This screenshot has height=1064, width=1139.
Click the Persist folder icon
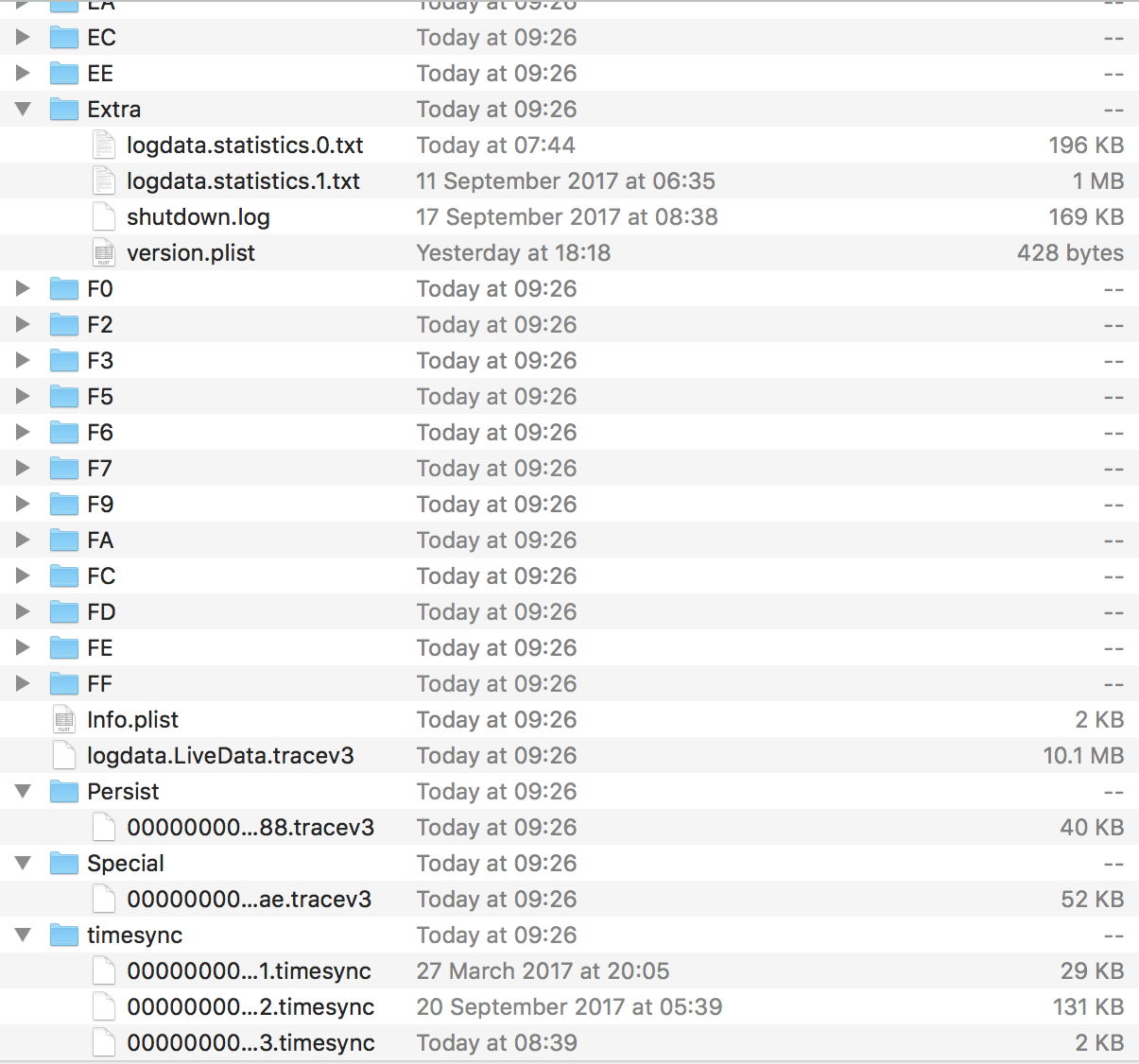point(62,791)
